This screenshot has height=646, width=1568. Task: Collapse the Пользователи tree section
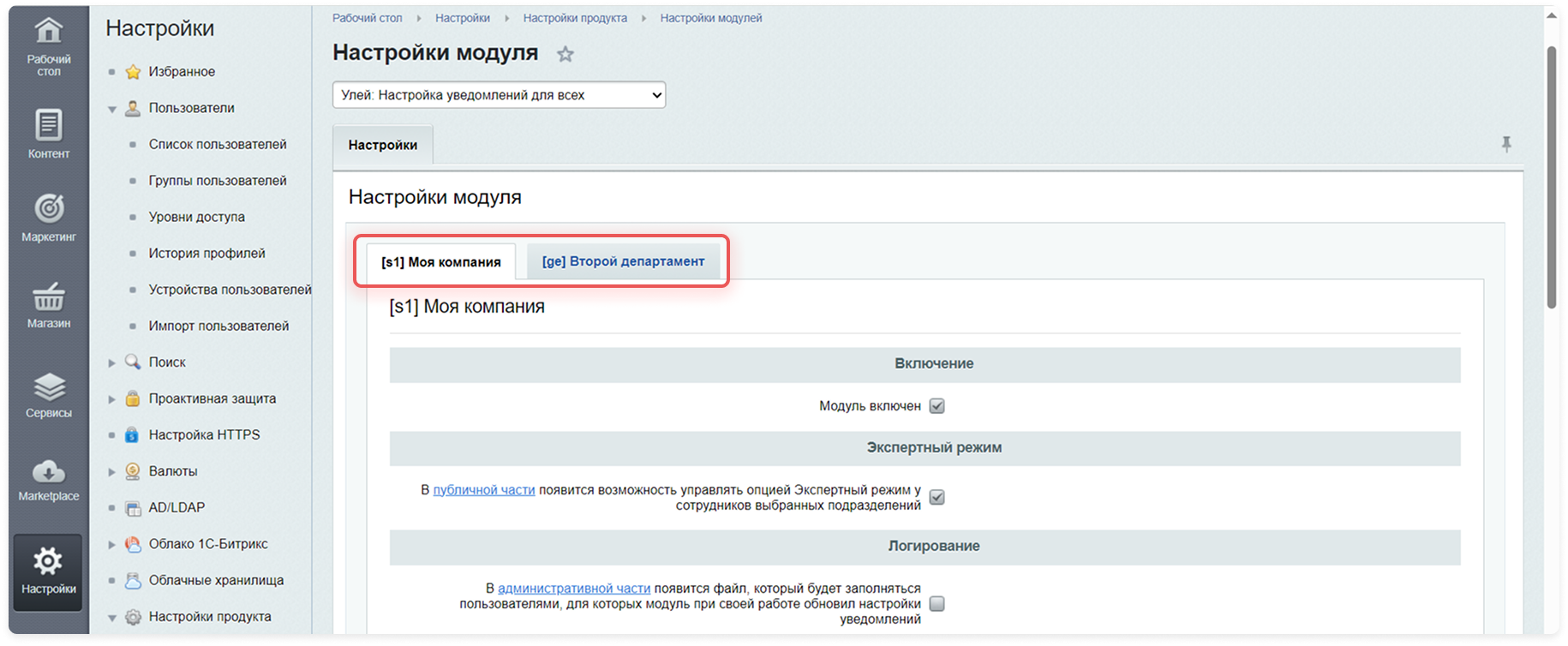tap(112, 109)
